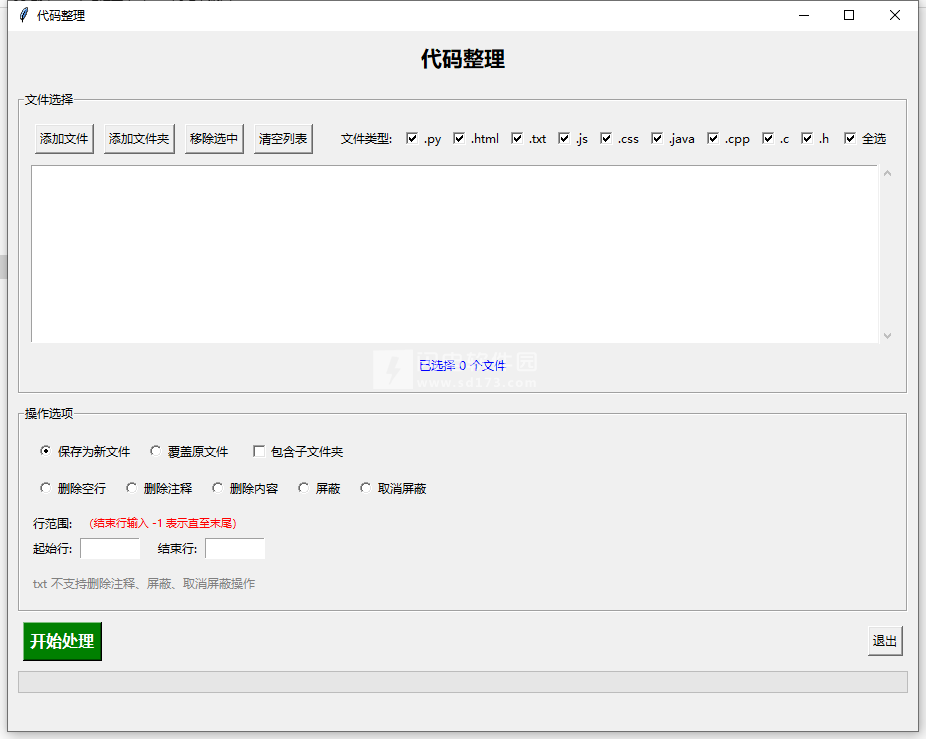Click the 退出 button
The height and width of the screenshot is (739, 926).
884,641
